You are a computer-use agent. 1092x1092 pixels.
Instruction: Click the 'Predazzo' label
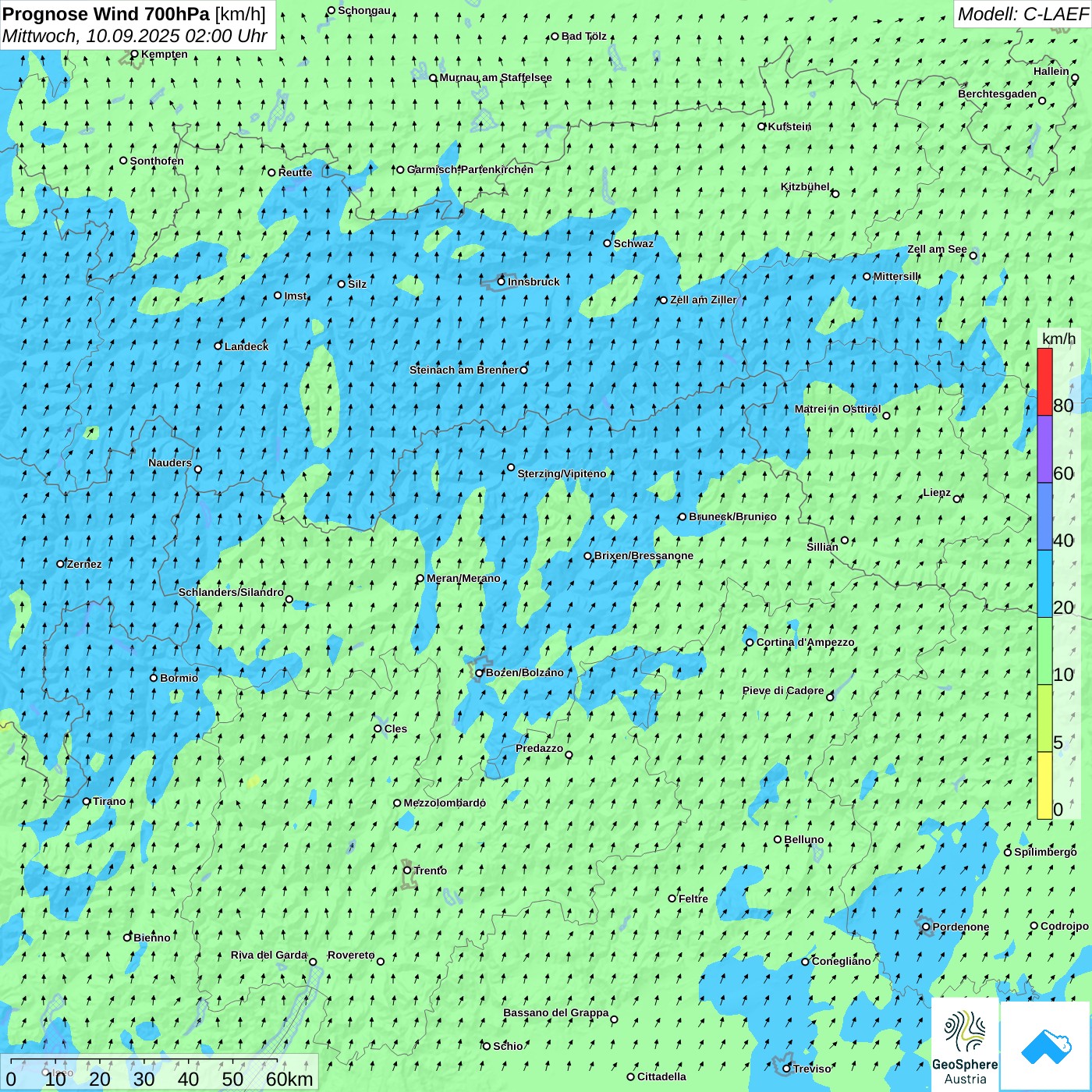[539, 748]
